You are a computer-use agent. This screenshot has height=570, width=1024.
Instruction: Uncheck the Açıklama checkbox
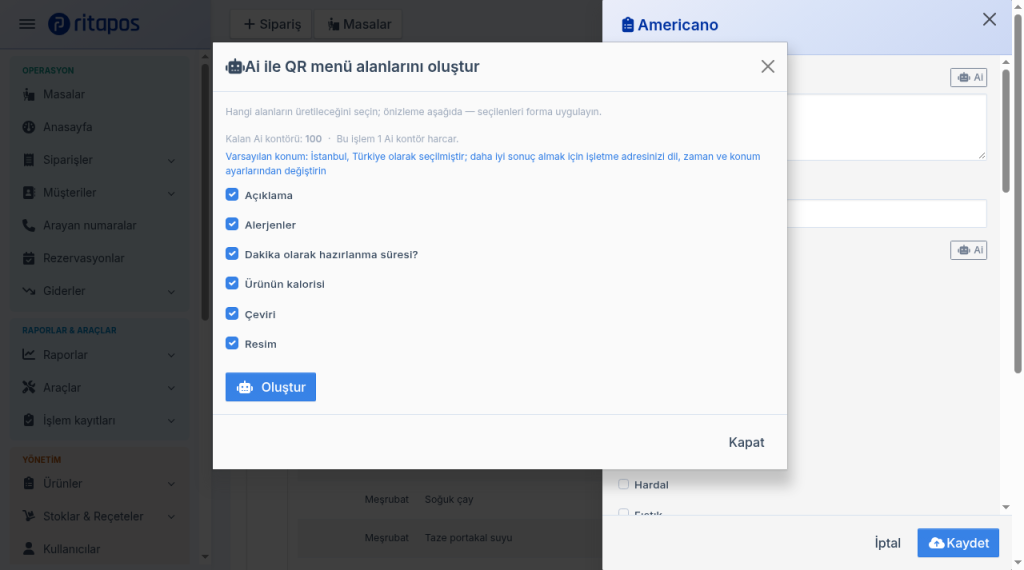232,195
